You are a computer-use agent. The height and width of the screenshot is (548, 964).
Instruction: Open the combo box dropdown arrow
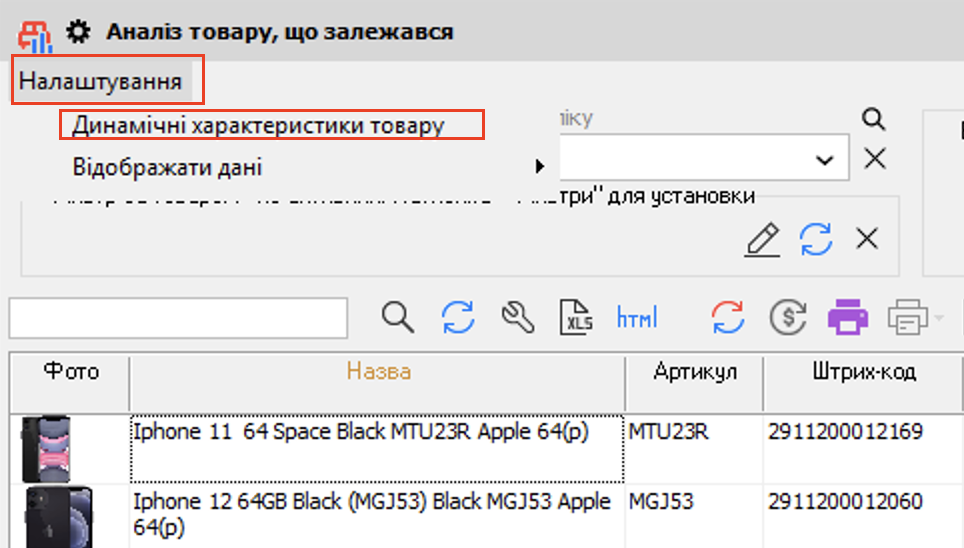click(x=825, y=160)
